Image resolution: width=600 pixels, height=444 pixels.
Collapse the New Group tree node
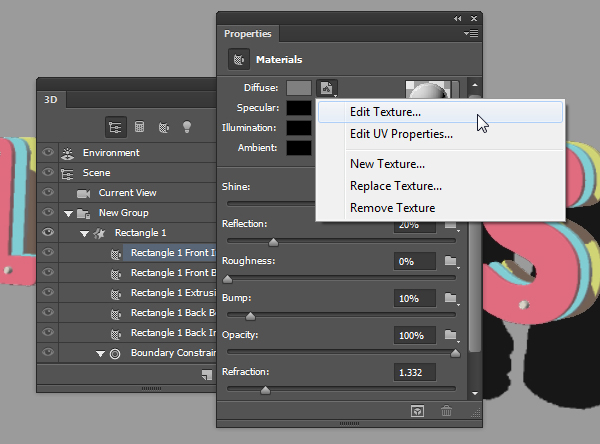pos(68,214)
